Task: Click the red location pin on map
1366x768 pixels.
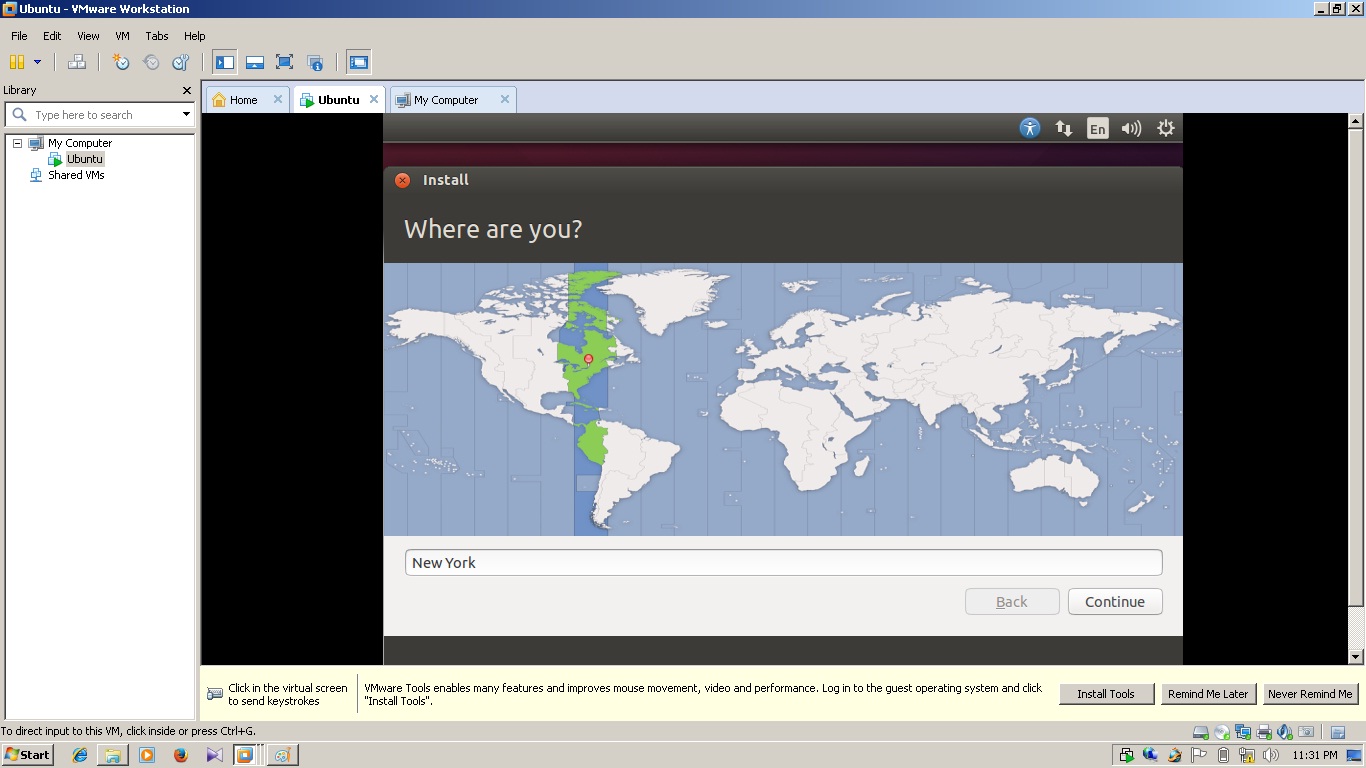Action: pyautogui.click(x=589, y=359)
